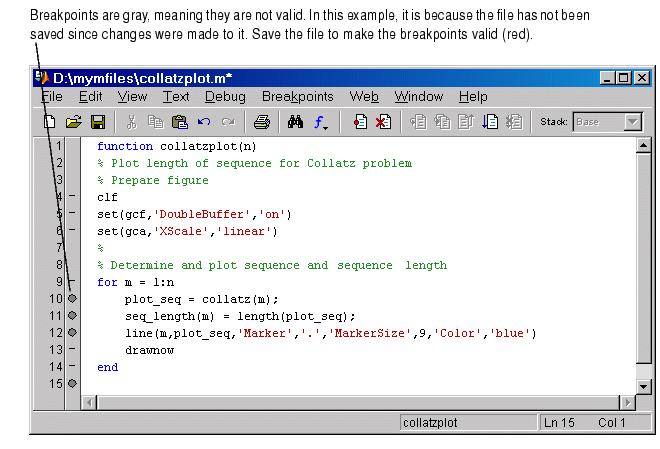Toggle the breakpoint on line 10
Viewport: 660px width, 449px height.
72,298
